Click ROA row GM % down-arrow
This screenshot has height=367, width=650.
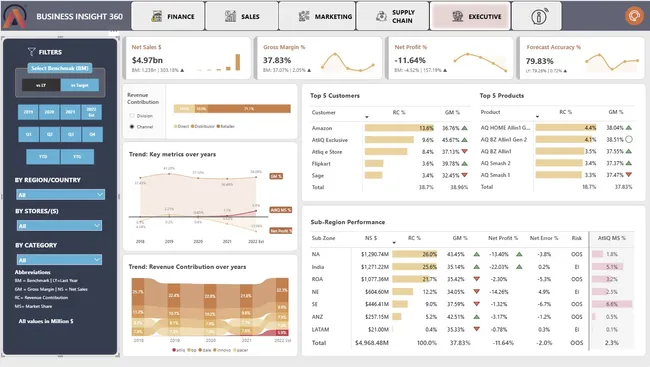coord(477,279)
